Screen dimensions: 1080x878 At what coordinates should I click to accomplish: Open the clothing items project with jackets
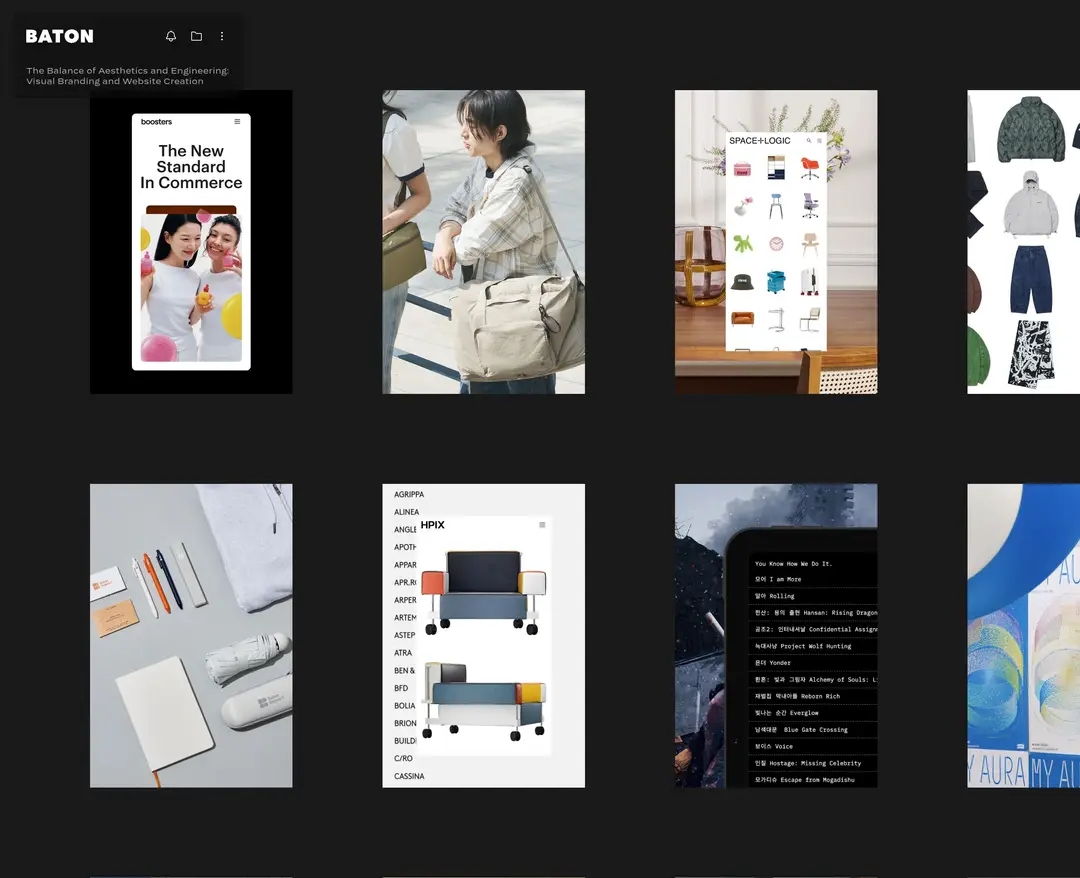[1024, 242]
